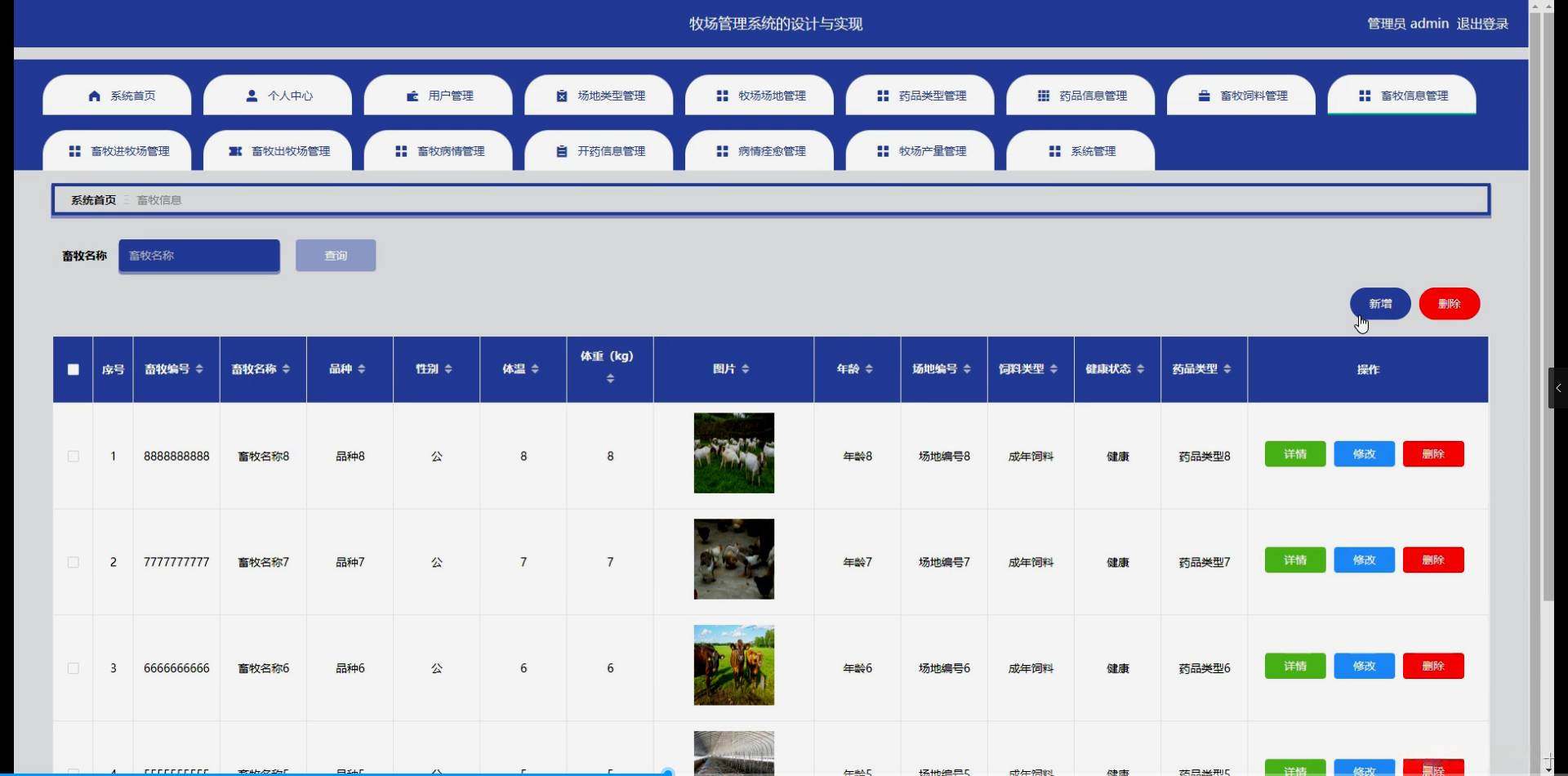Click the icon beside 畜牧出牧场管理
The height and width of the screenshot is (776, 1568).
click(x=235, y=152)
